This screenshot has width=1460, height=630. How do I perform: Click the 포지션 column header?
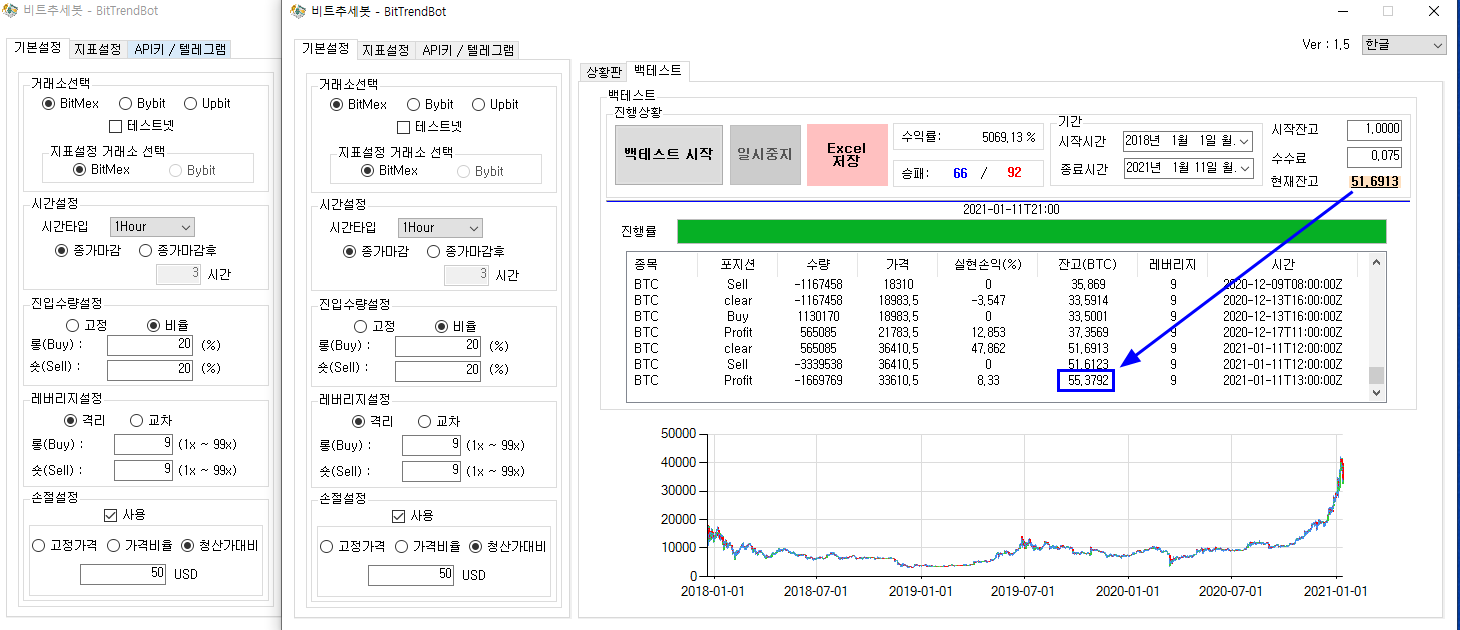[x=737, y=265]
